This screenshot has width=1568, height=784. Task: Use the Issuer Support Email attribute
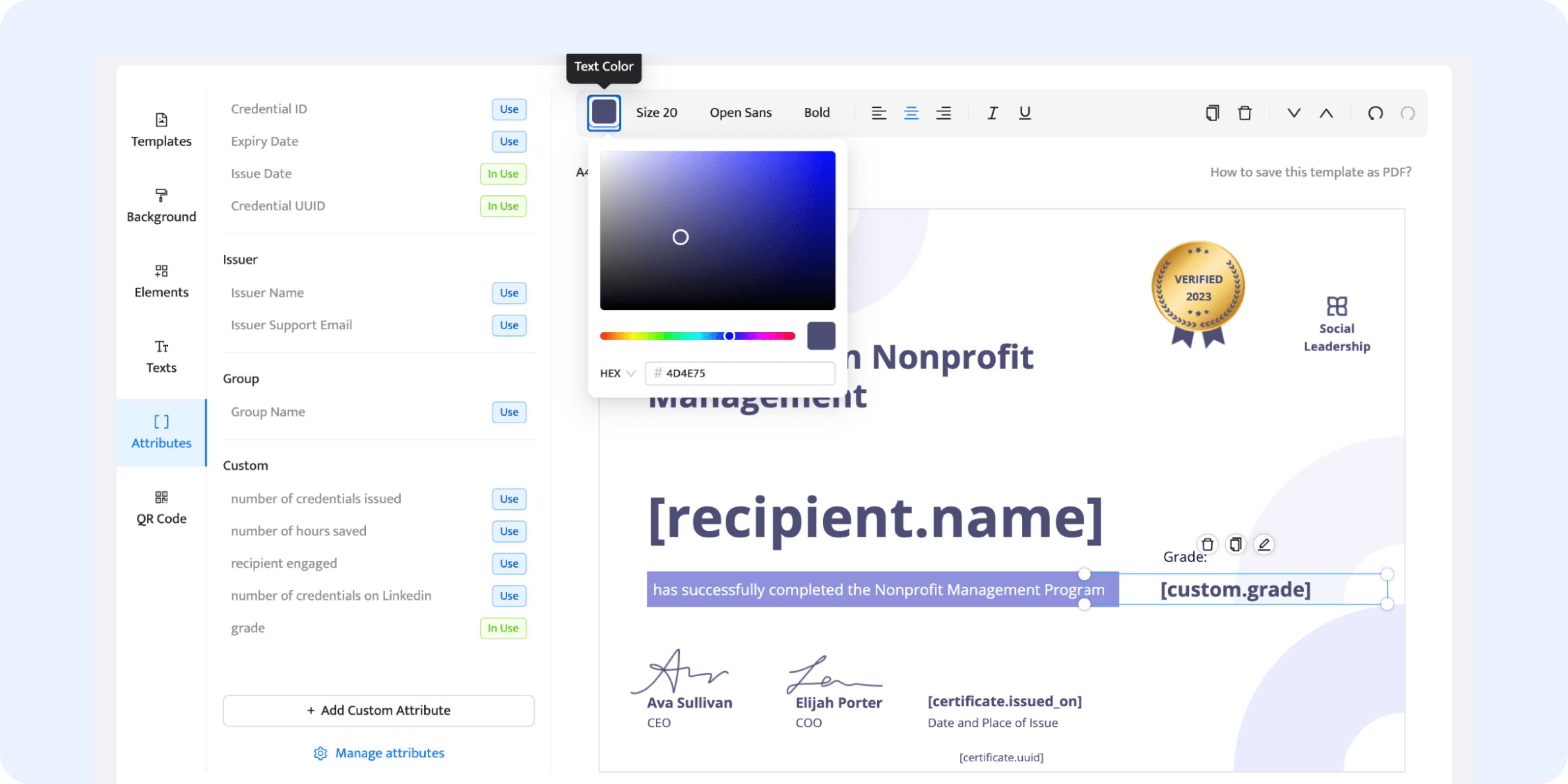coord(509,325)
